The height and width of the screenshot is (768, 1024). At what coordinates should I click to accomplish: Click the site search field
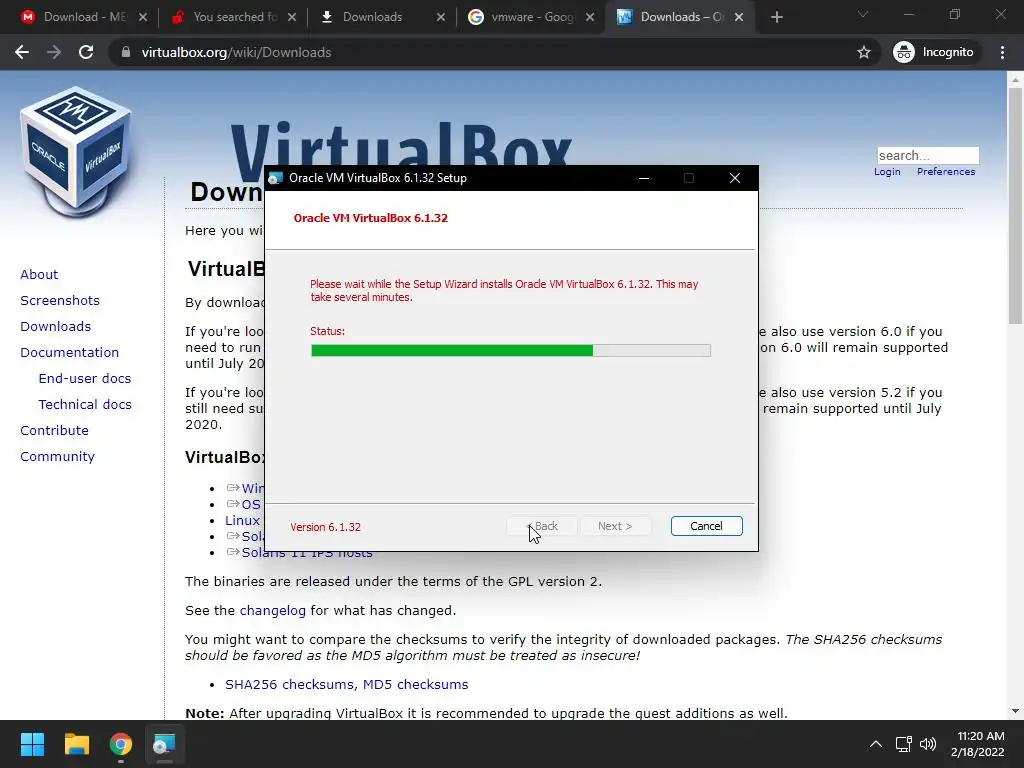point(928,155)
